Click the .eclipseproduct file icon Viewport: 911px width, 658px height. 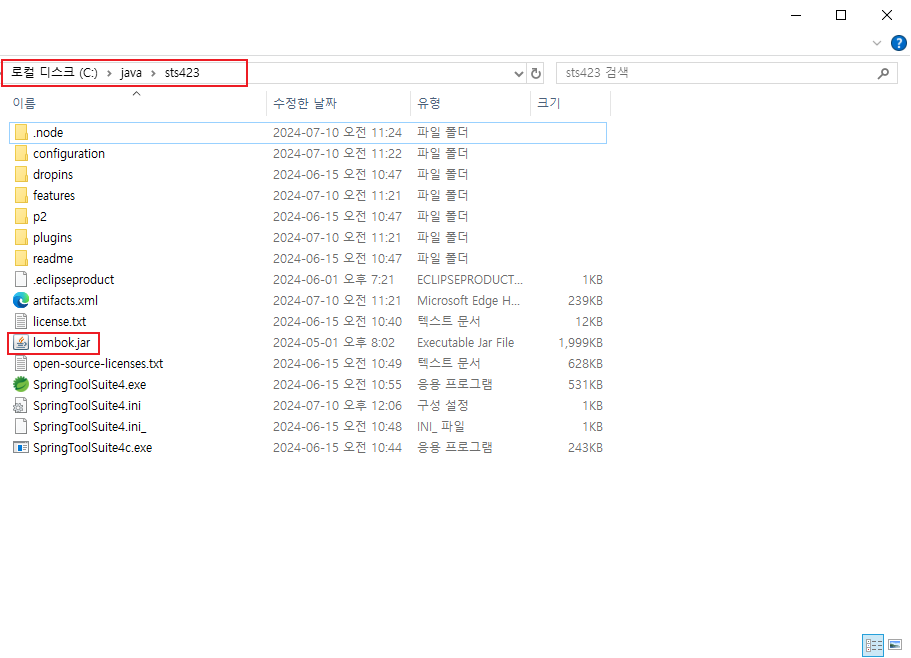21,279
